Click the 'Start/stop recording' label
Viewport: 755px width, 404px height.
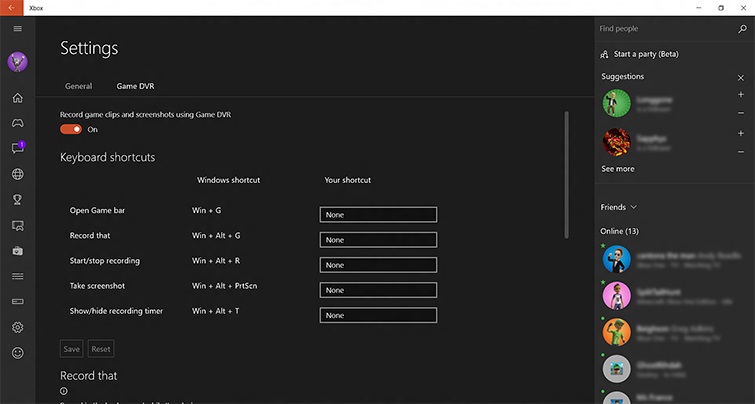click(104, 261)
